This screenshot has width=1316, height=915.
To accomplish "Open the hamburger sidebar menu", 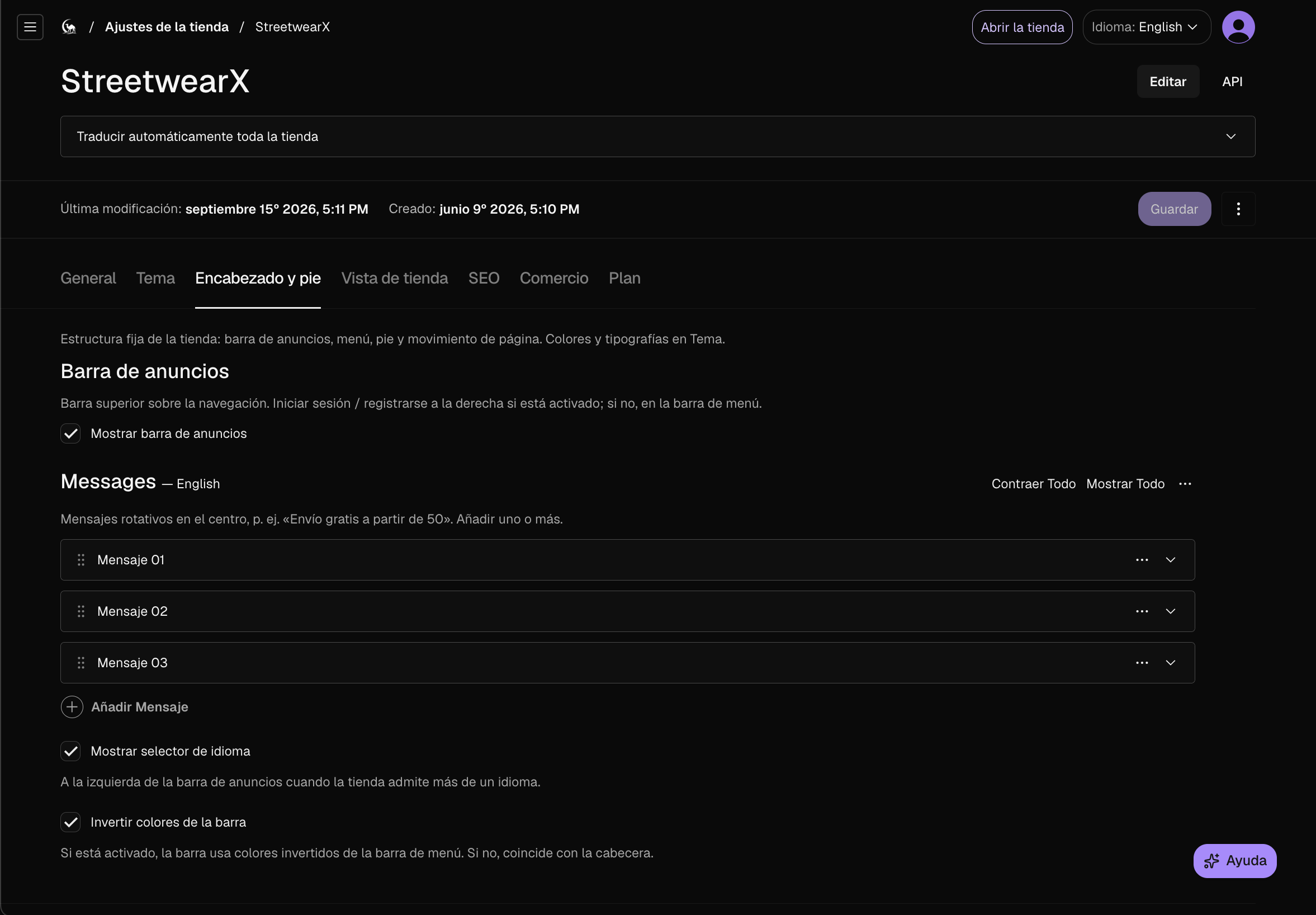I will 30,27.
